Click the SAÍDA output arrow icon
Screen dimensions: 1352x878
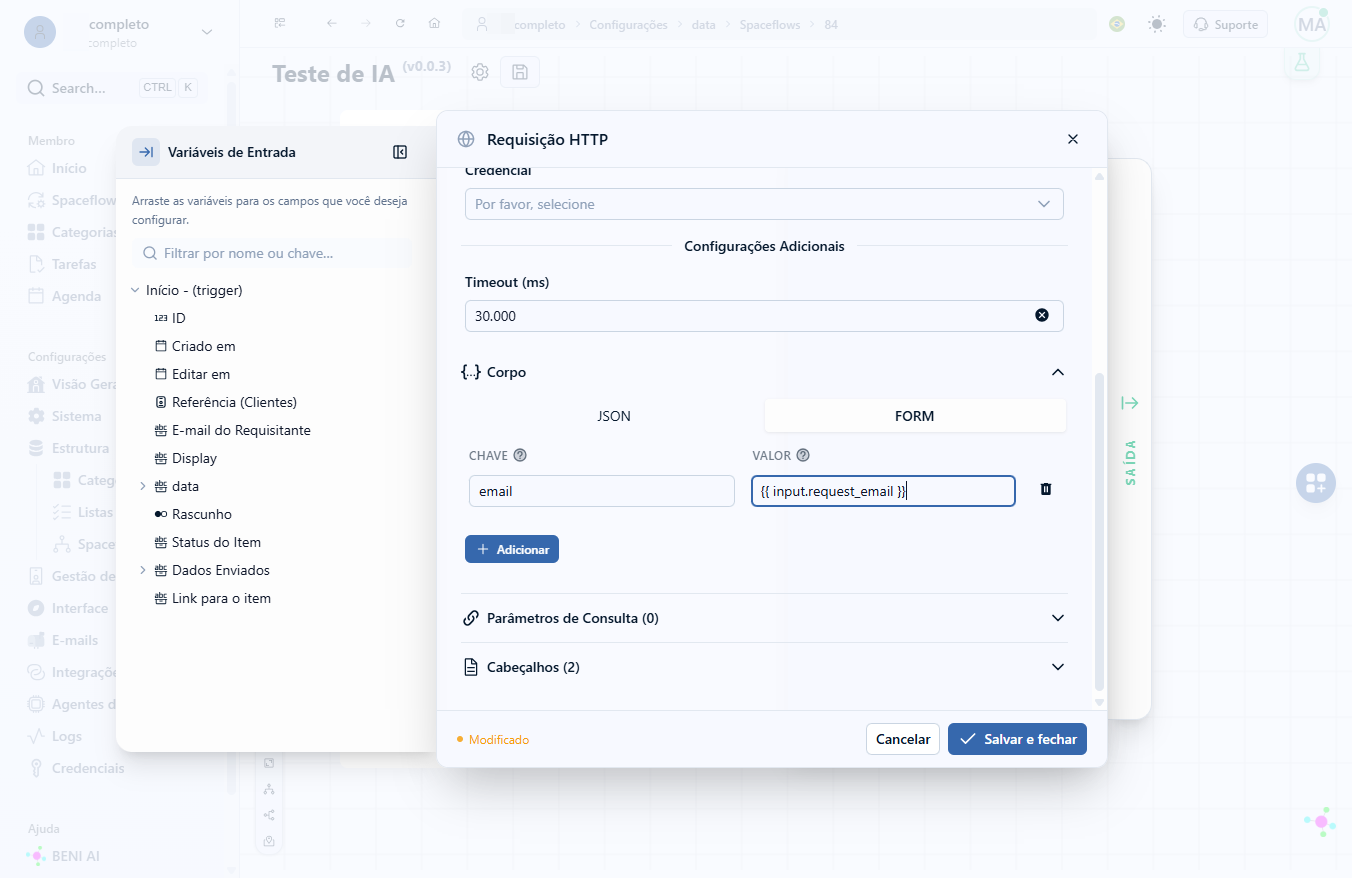(x=1130, y=403)
